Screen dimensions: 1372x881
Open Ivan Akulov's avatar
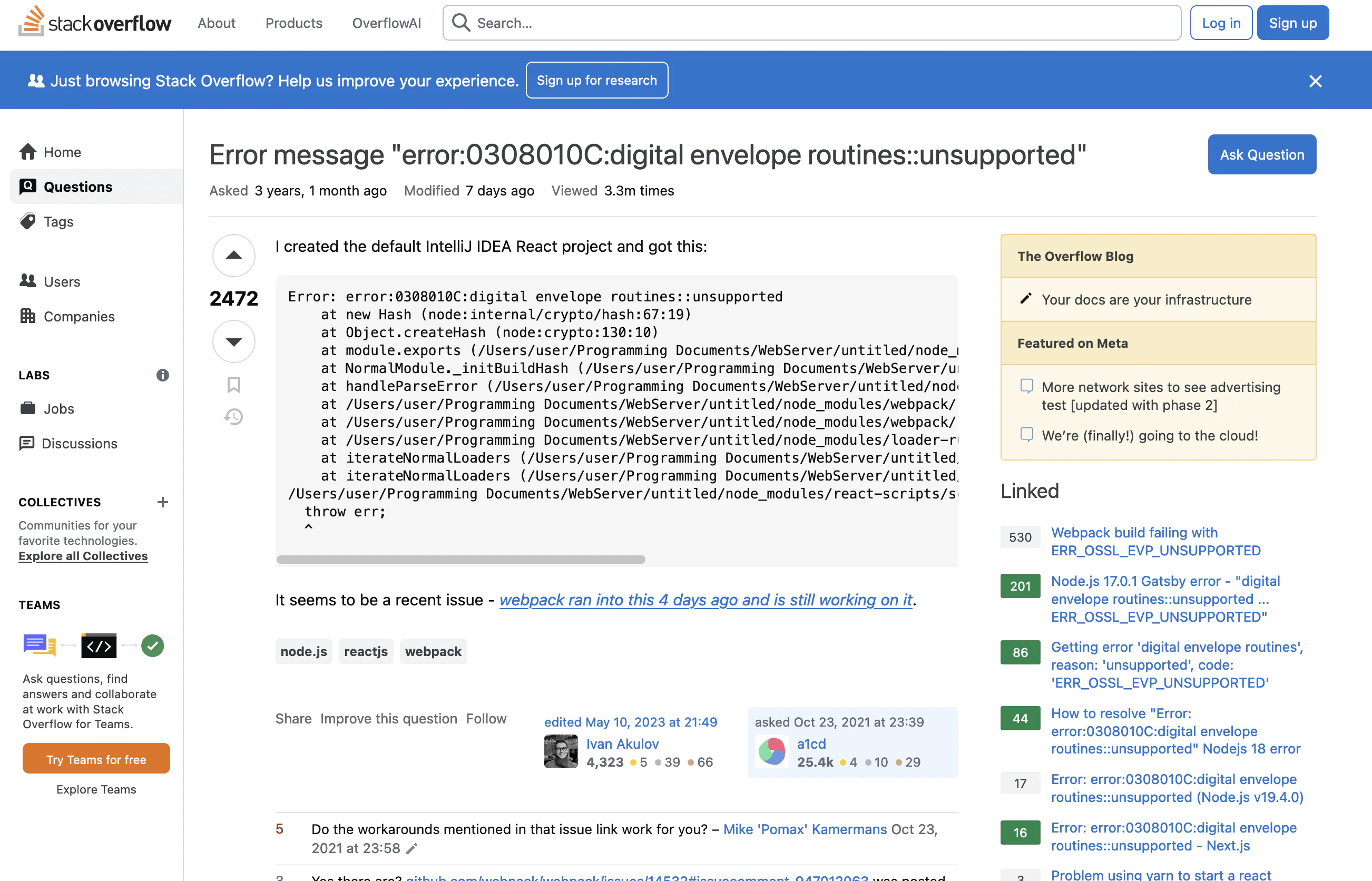pos(561,752)
